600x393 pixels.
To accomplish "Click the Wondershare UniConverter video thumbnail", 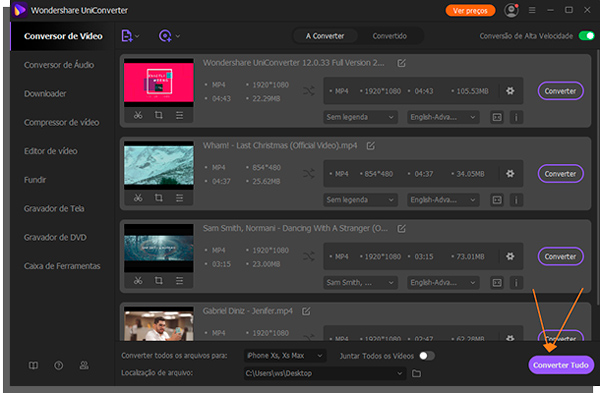I will (x=159, y=83).
